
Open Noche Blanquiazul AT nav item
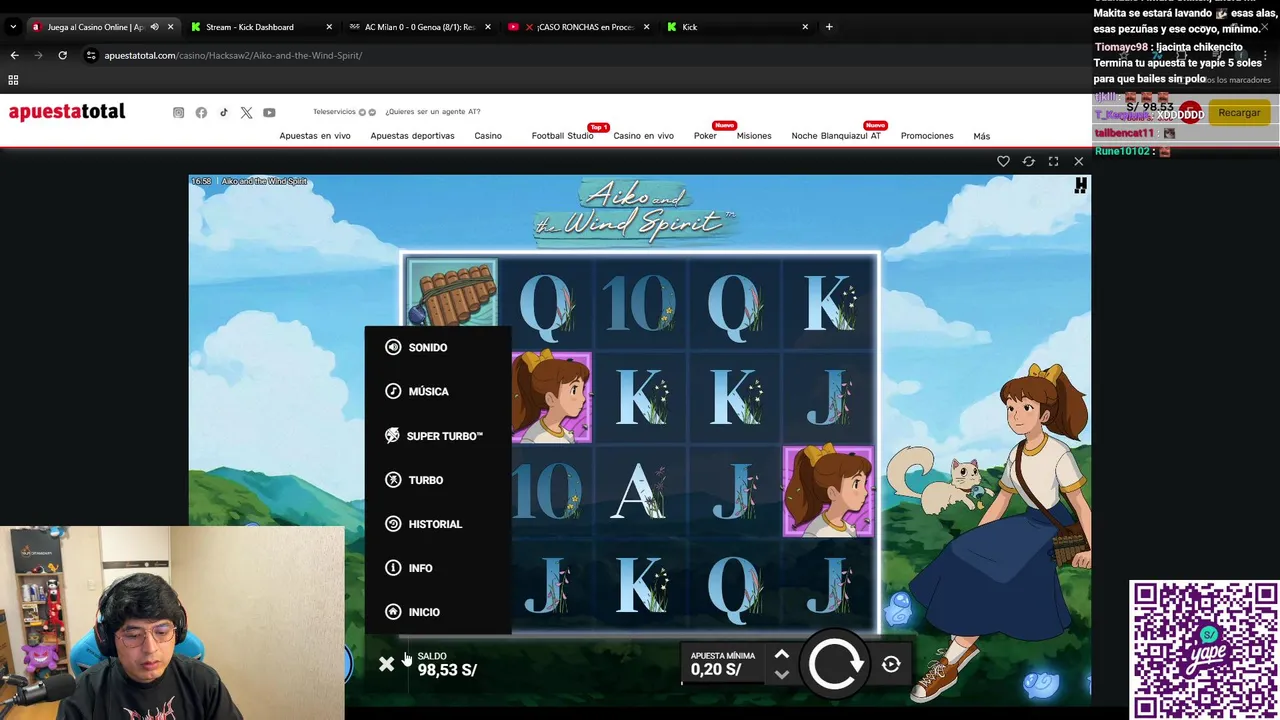pyautogui.click(x=836, y=136)
